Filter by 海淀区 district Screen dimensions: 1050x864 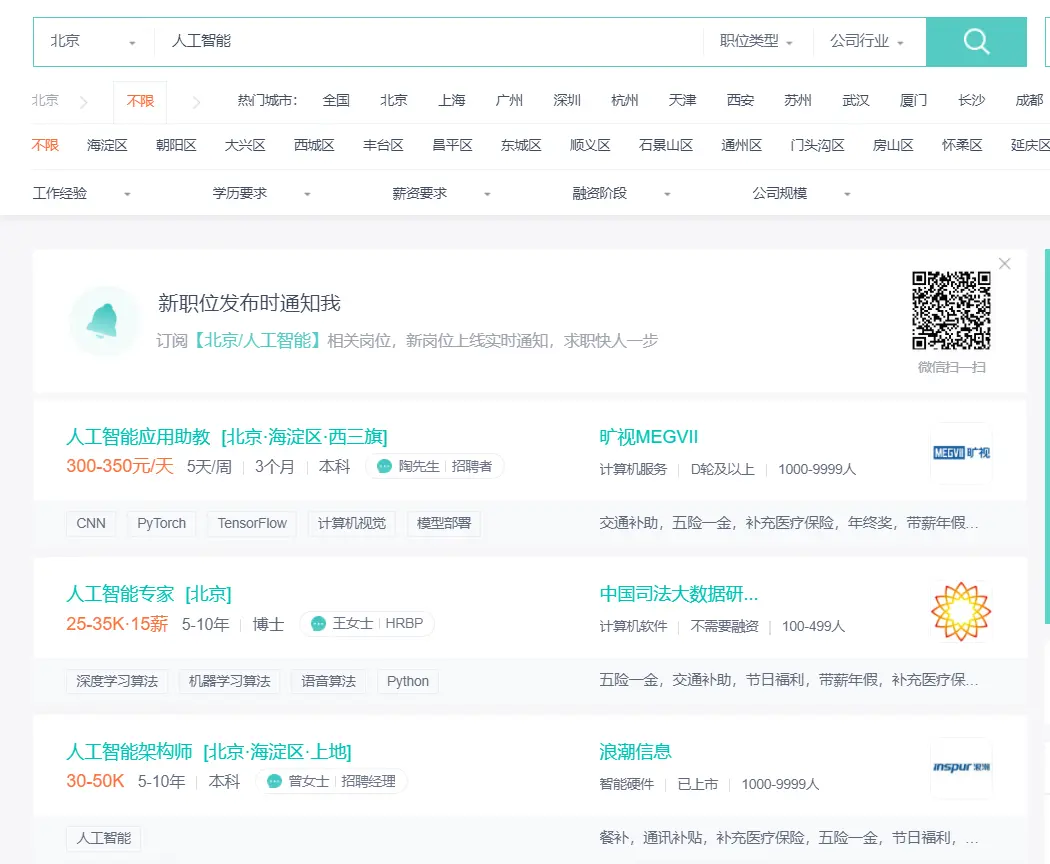(107, 145)
